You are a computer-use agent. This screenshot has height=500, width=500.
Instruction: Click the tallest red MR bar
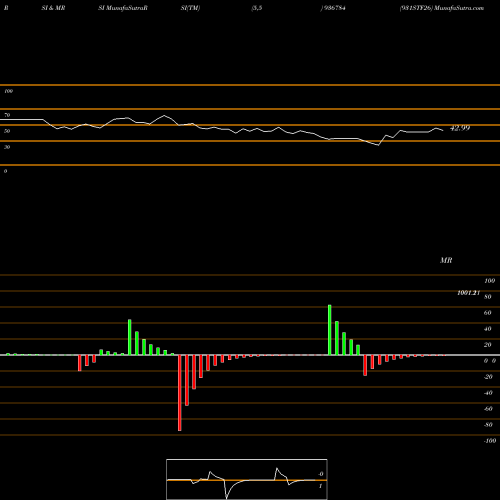(180, 393)
